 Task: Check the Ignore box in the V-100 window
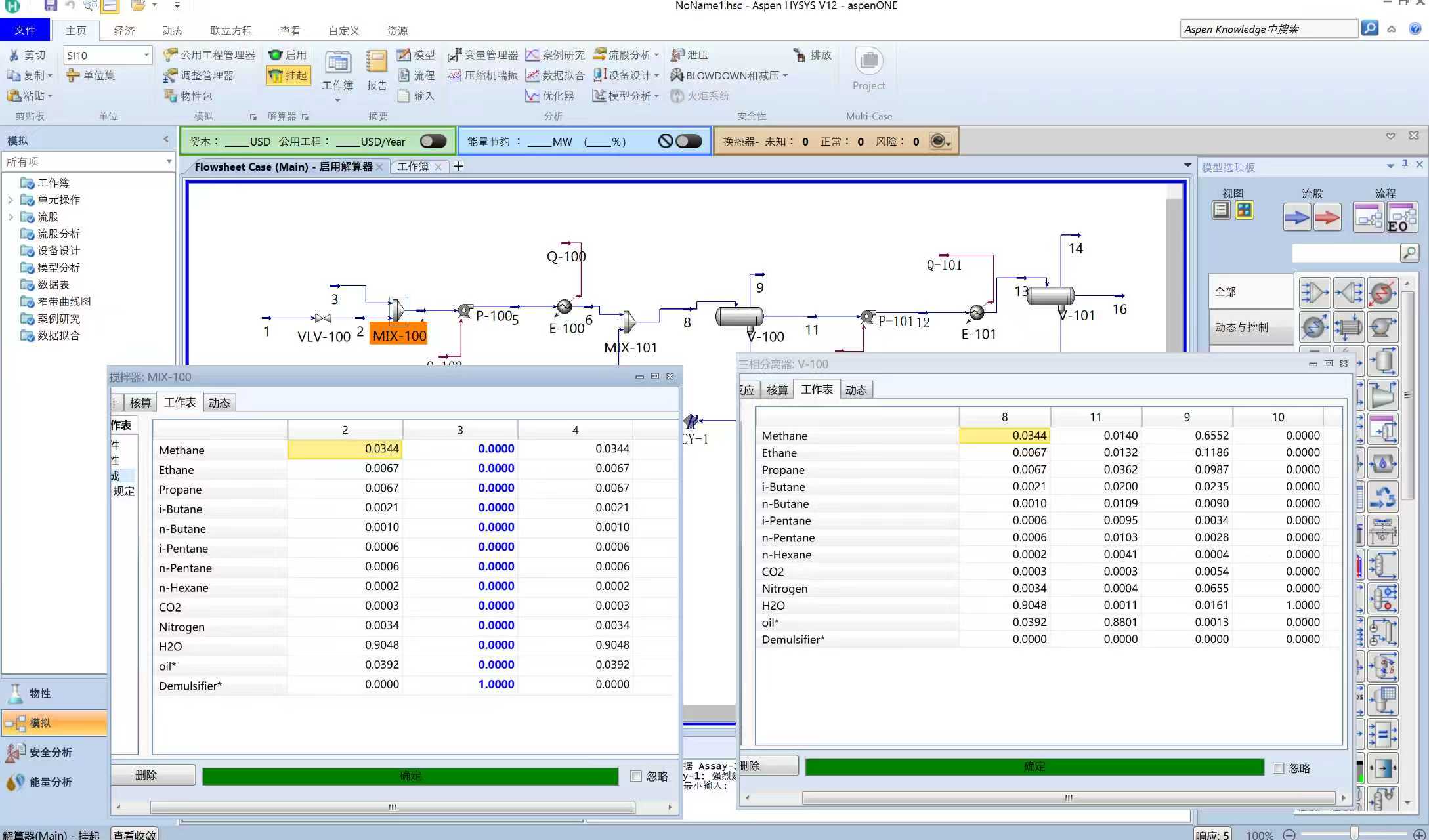1278,768
